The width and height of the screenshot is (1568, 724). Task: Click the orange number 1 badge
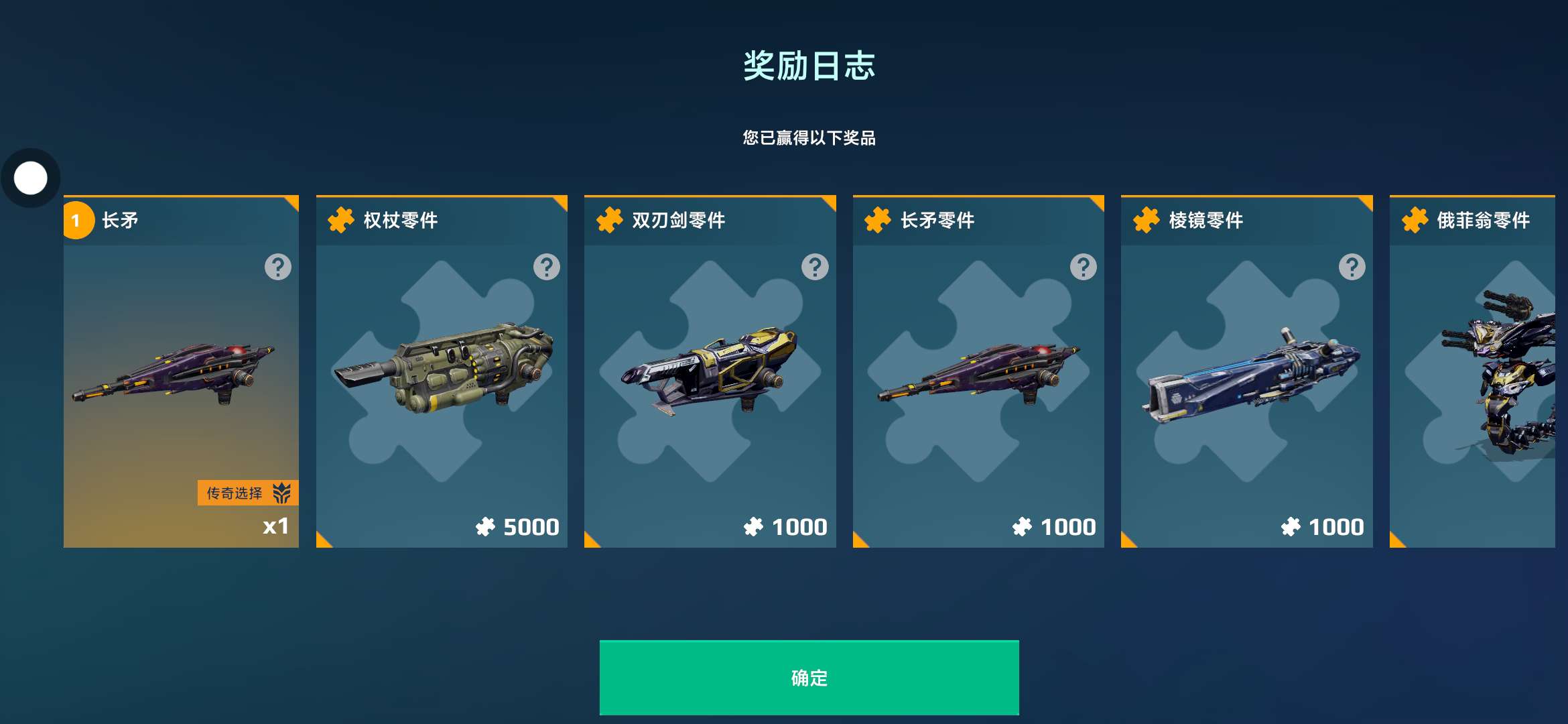coord(77,221)
